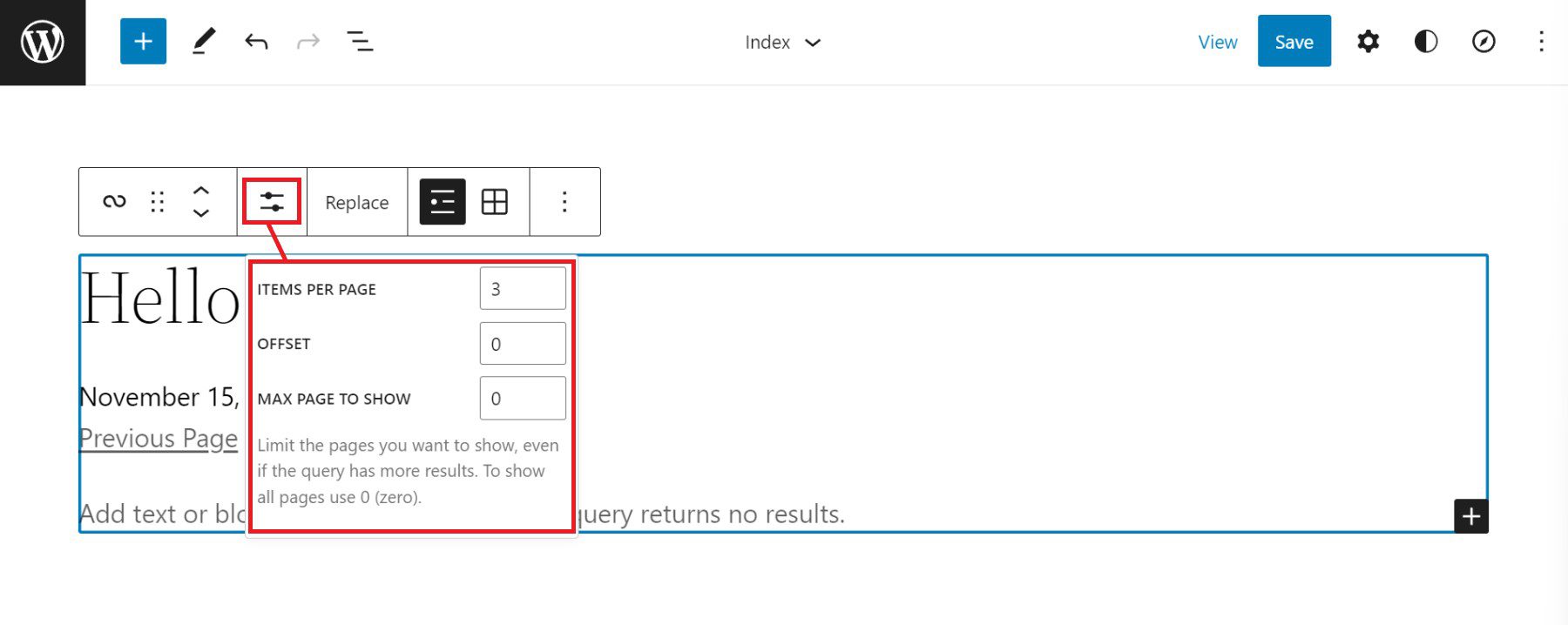Follow the Previous Page link
Viewport: 1568px width, 625px height.
click(158, 438)
